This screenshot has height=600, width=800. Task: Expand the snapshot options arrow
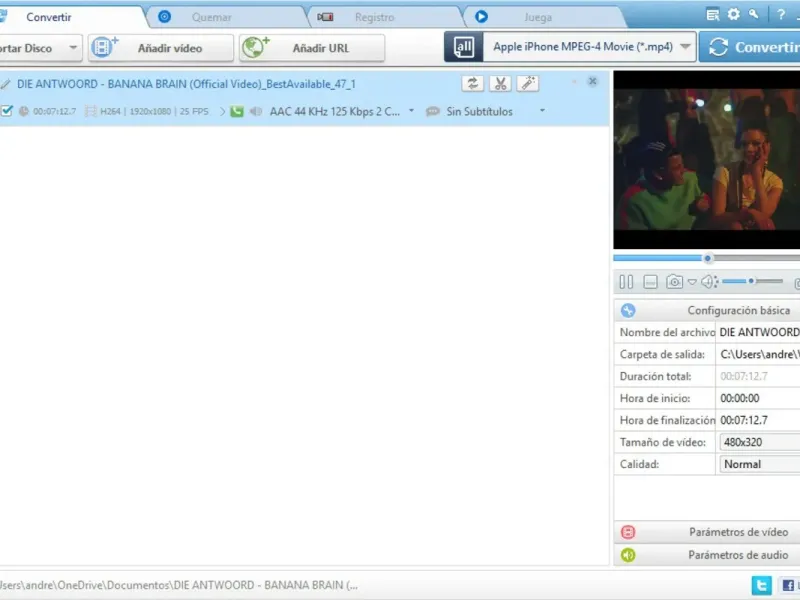692,282
